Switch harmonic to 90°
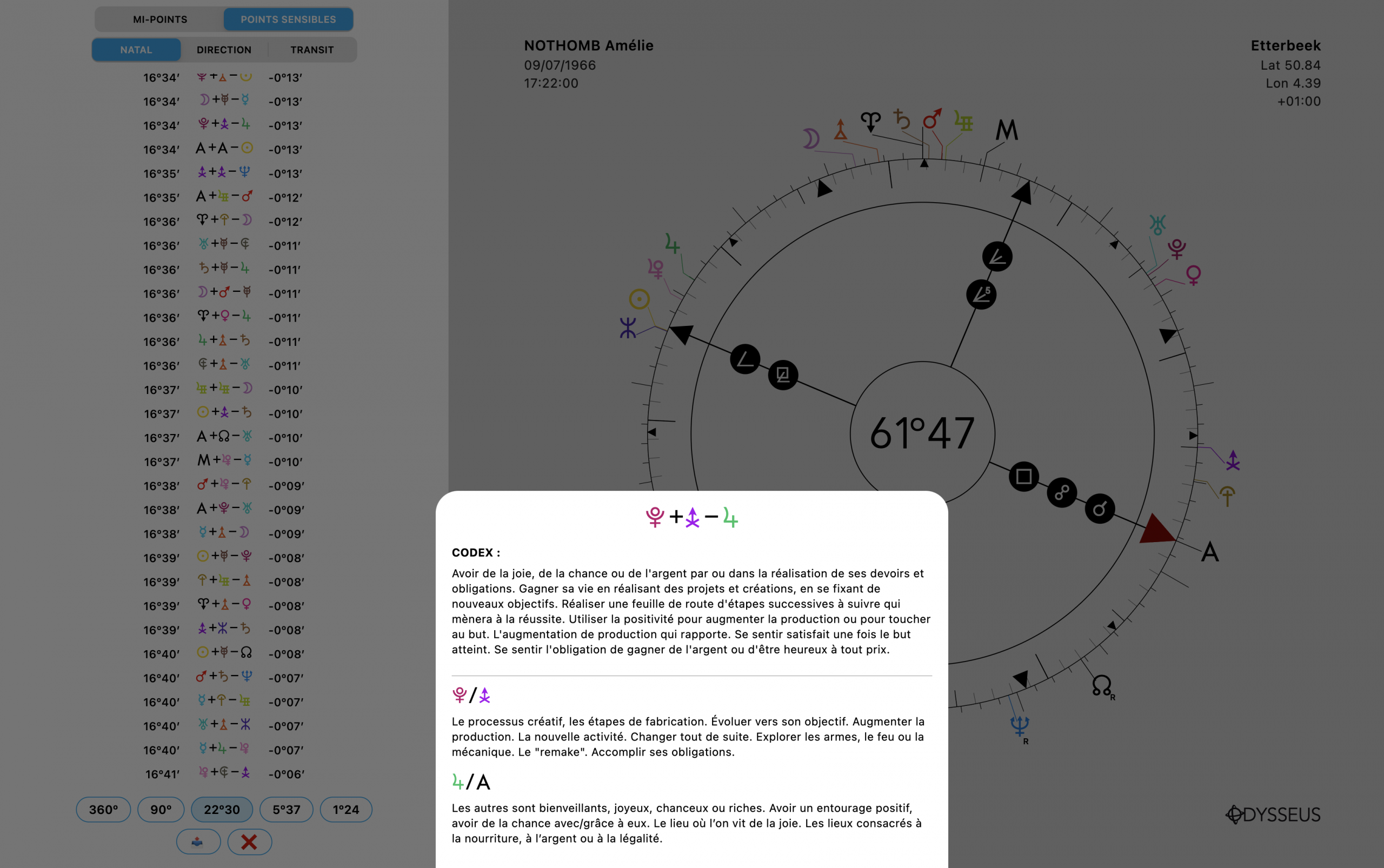The image size is (1384, 868). [161, 810]
